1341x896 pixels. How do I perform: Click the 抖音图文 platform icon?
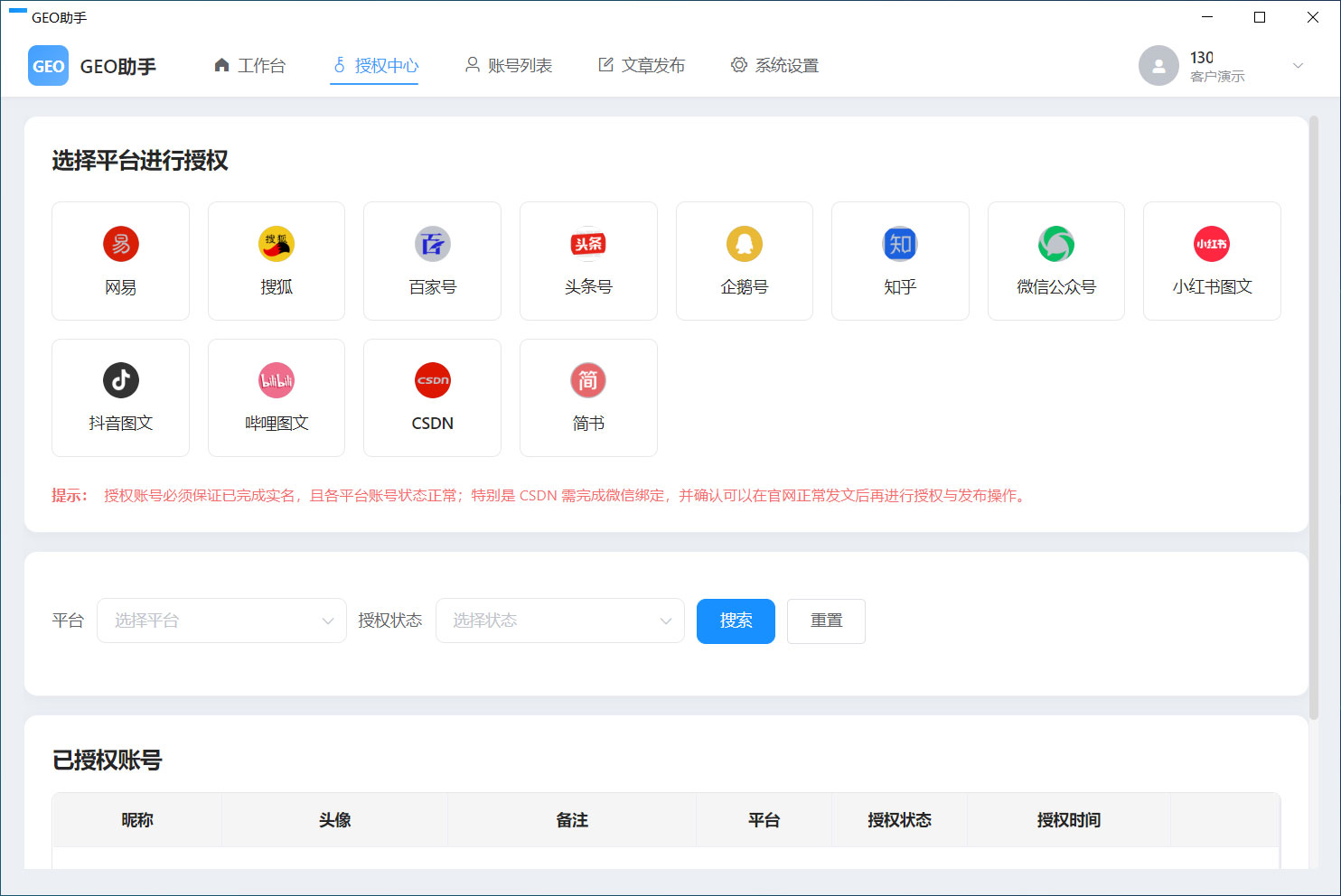121,380
